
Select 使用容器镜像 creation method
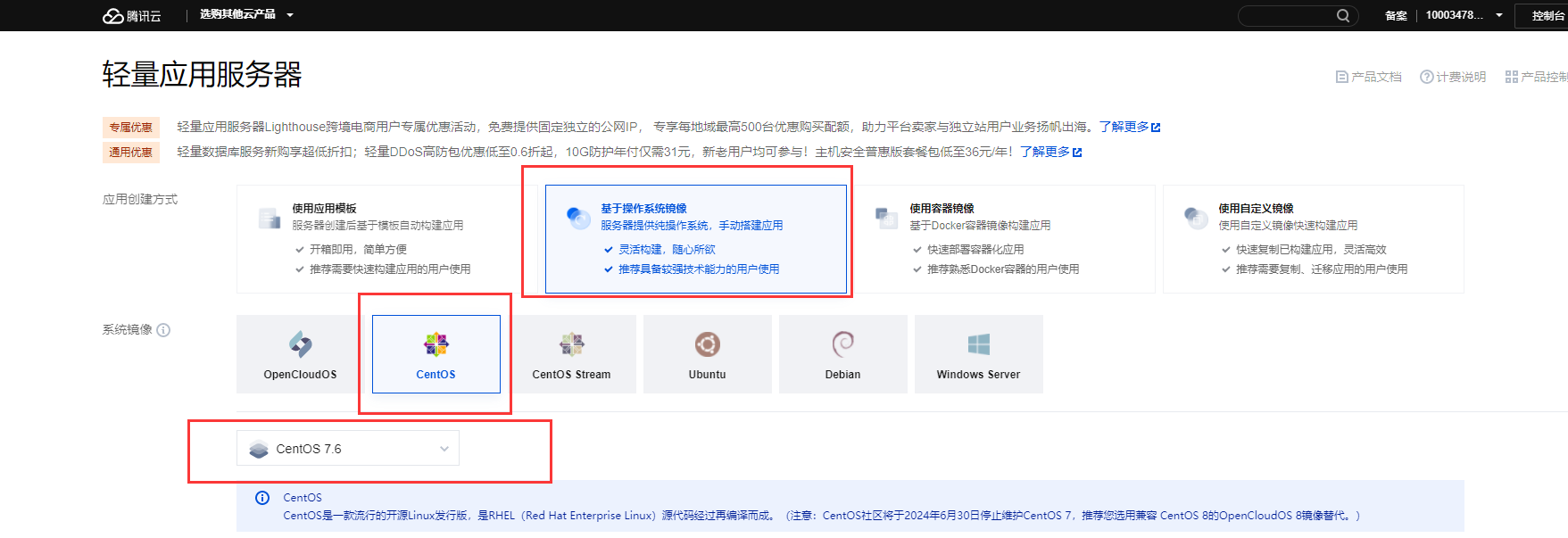(1004, 239)
